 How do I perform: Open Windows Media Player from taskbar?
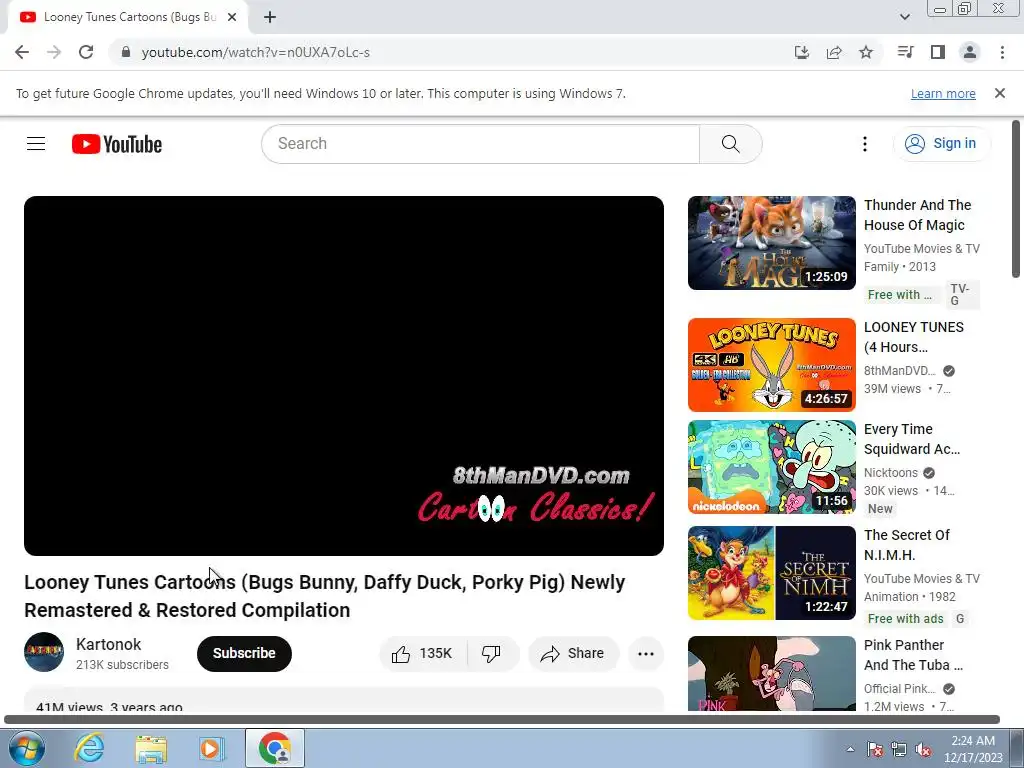(x=211, y=748)
